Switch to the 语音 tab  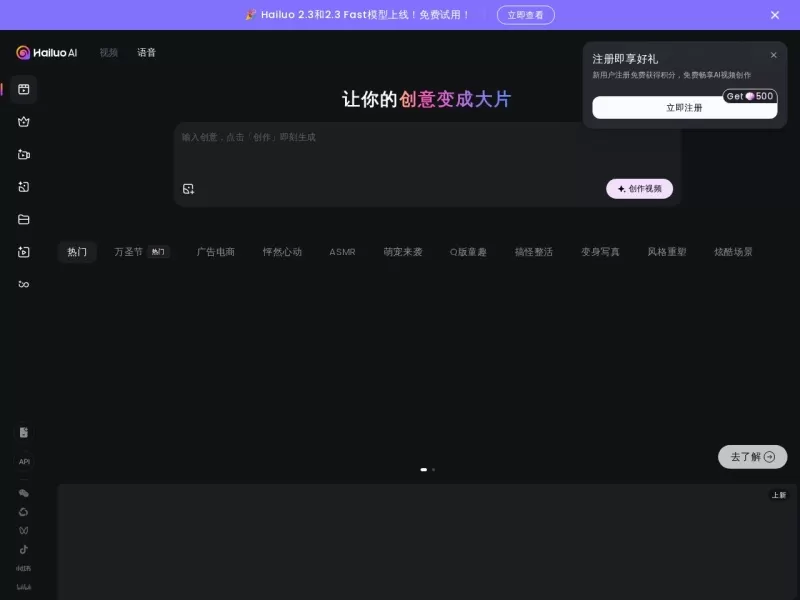coord(147,52)
